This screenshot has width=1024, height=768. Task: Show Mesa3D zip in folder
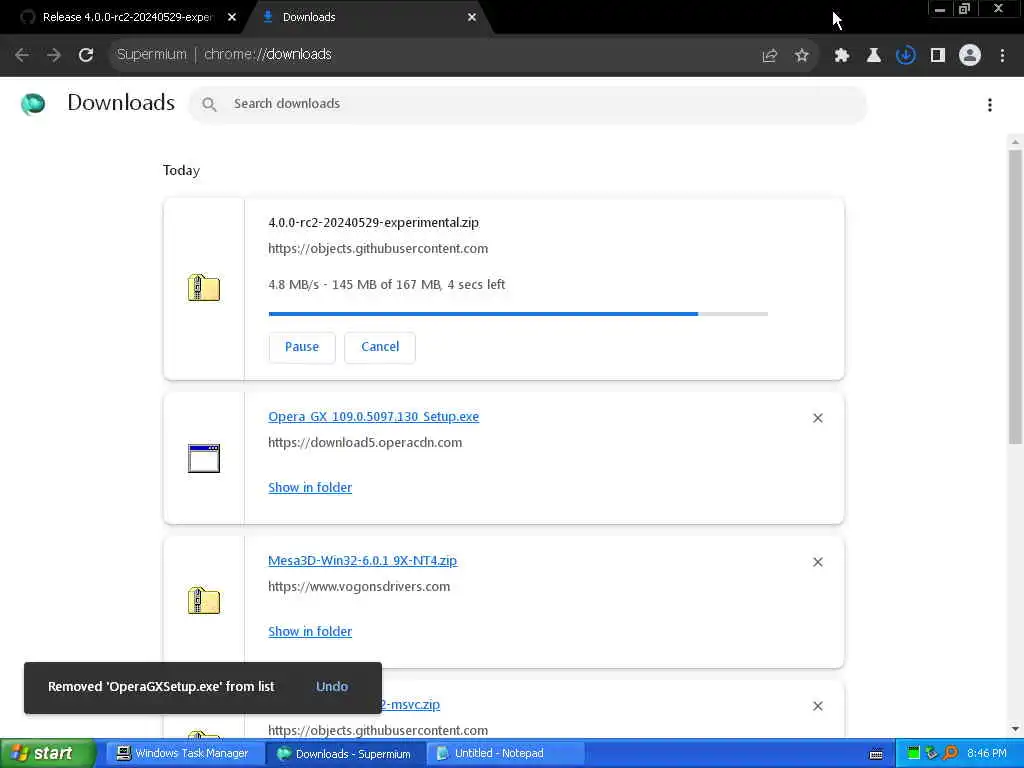pos(310,632)
